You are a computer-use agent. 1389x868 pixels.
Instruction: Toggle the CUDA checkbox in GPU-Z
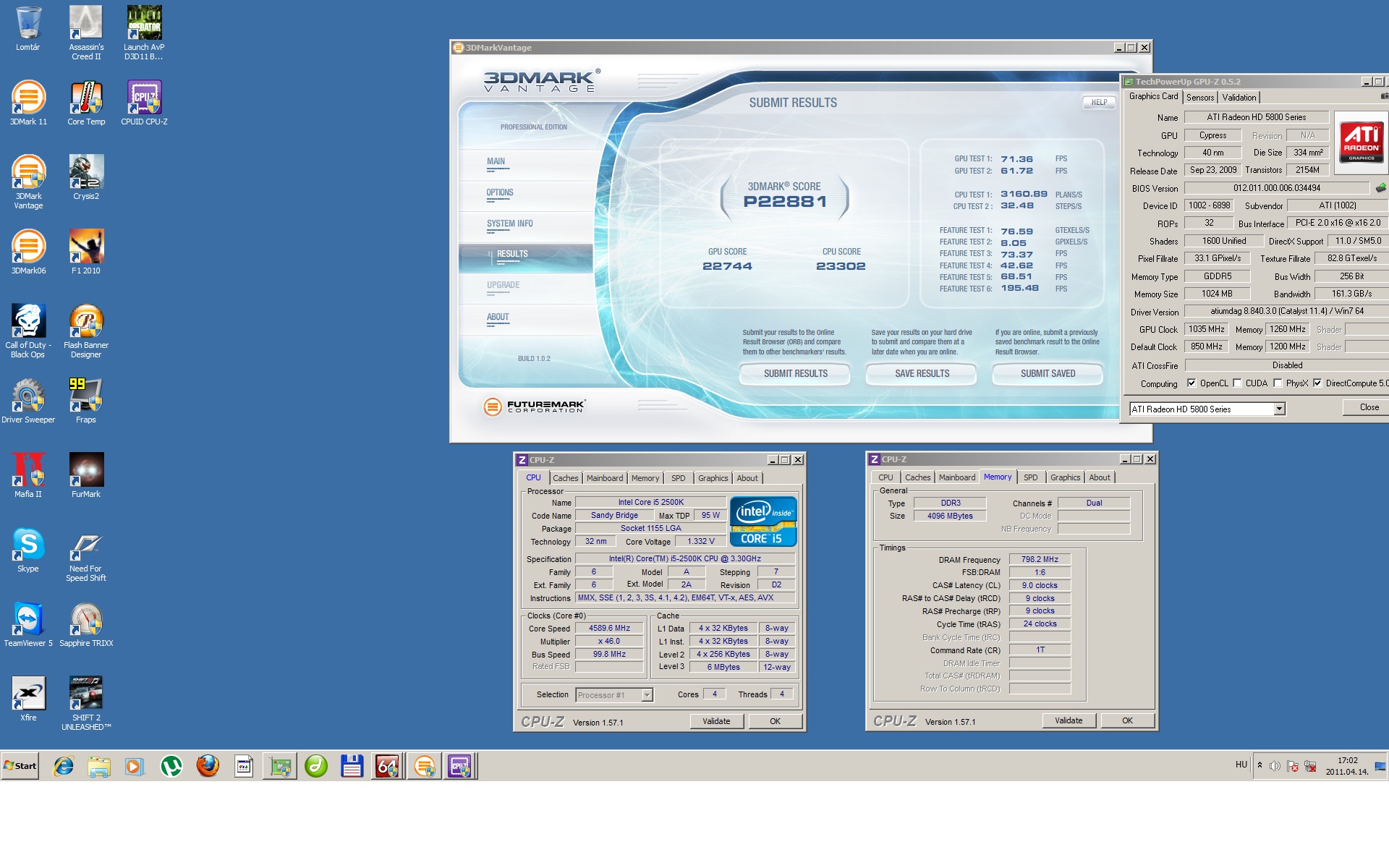point(1237,383)
